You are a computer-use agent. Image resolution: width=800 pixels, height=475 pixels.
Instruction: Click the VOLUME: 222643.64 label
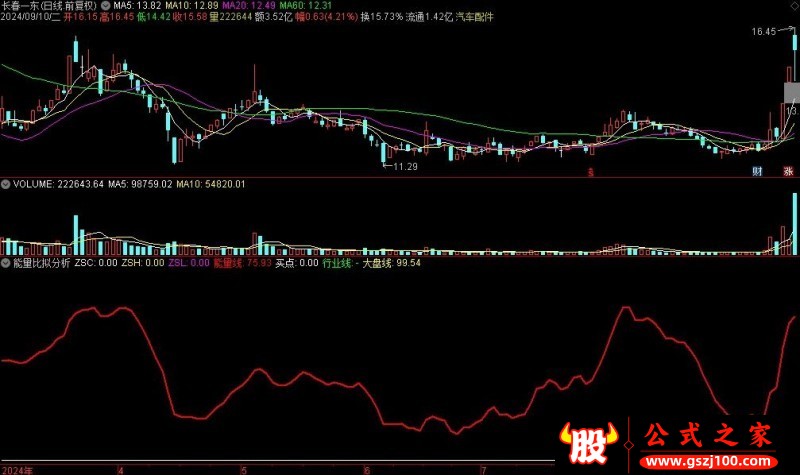pyautogui.click(x=58, y=184)
